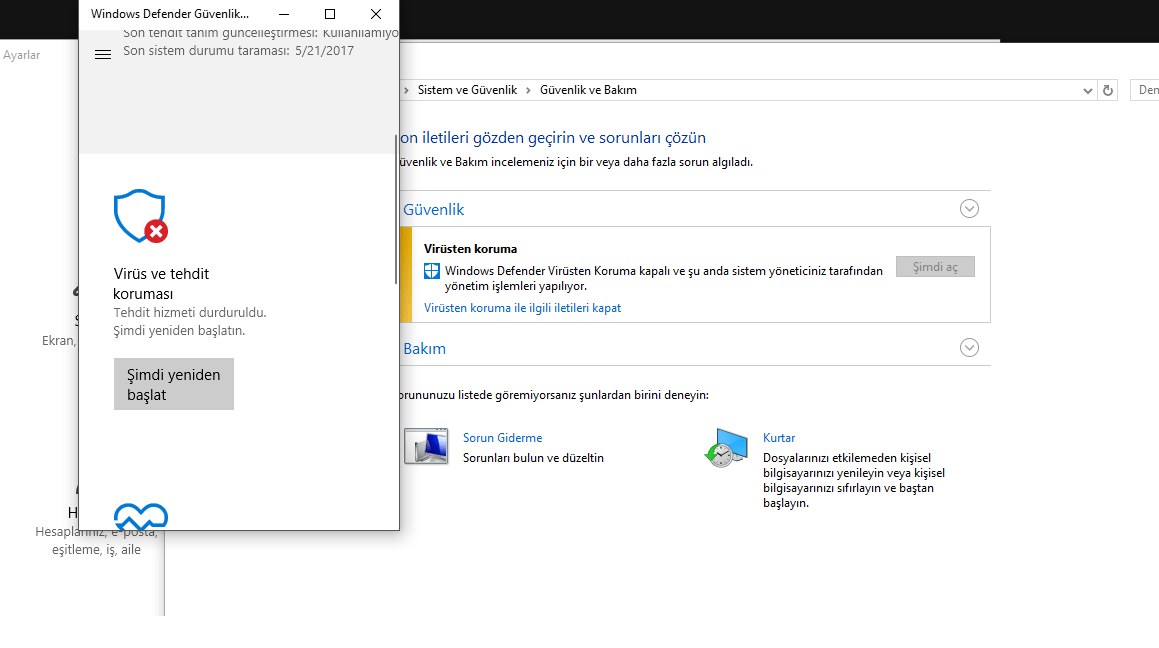Refresh the Control Panel address bar
Screen dimensions: 1159x648
coord(1107,90)
